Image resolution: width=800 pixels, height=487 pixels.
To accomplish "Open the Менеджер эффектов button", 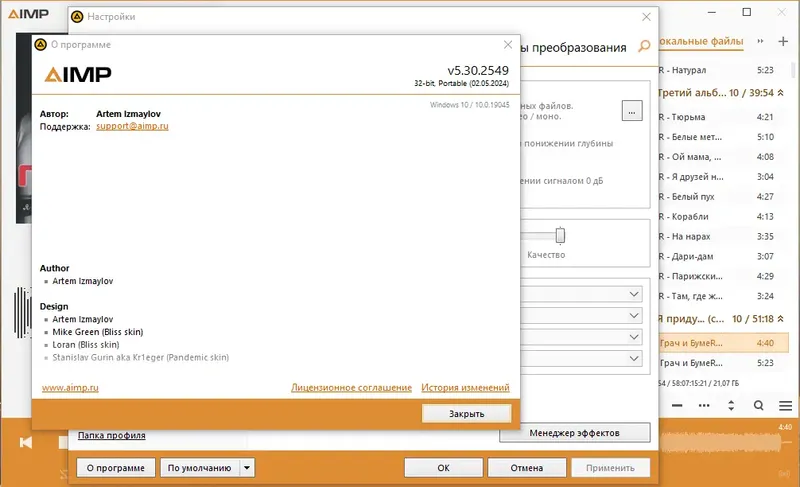I will tap(574, 433).
